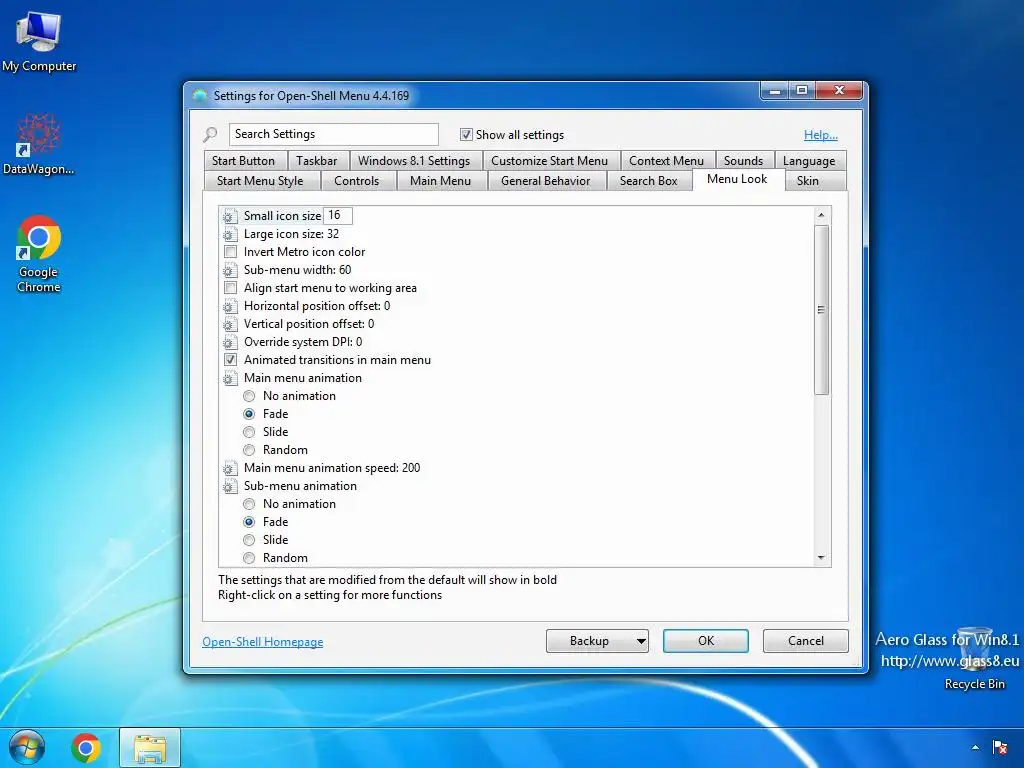Open the Windows Start button

tap(27, 748)
